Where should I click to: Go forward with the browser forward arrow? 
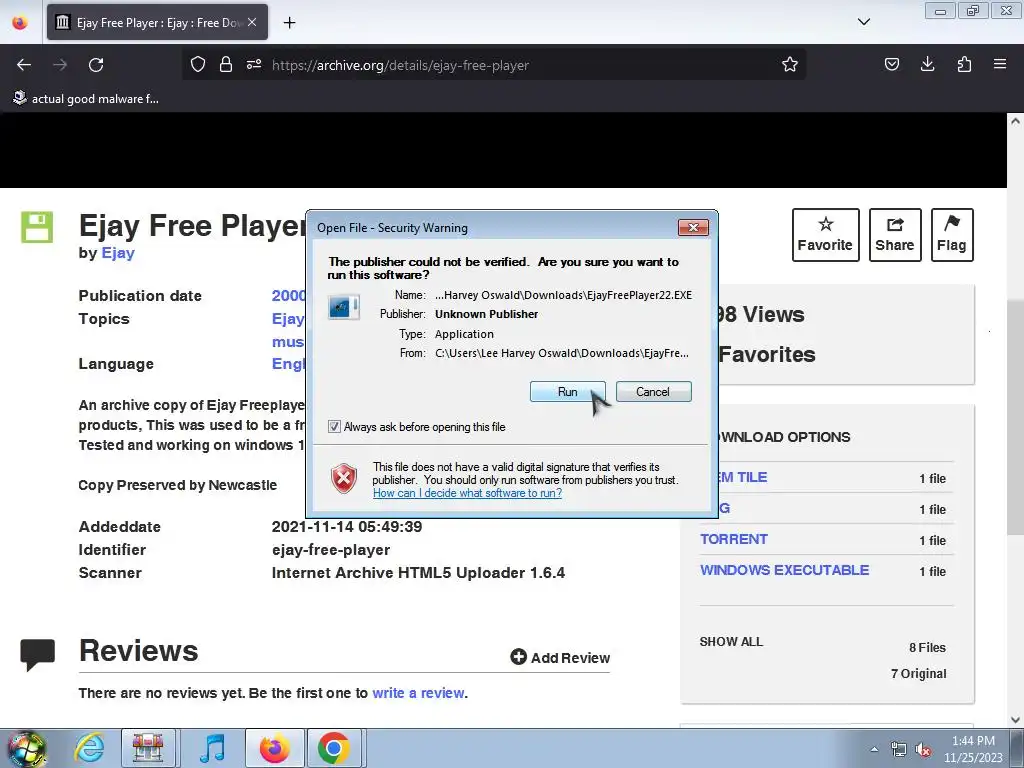60,65
